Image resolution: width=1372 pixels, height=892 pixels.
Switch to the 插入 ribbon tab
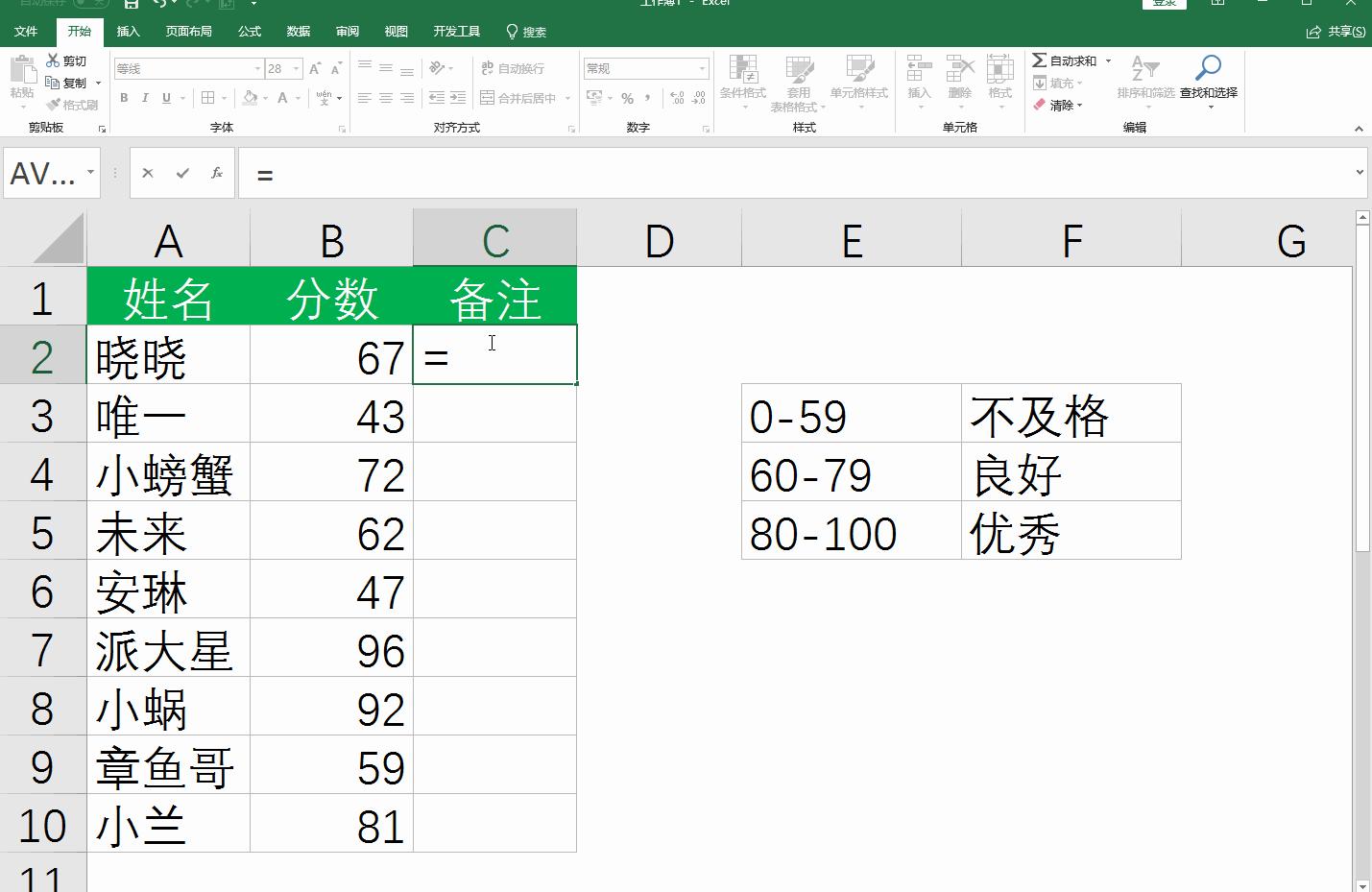[x=128, y=31]
